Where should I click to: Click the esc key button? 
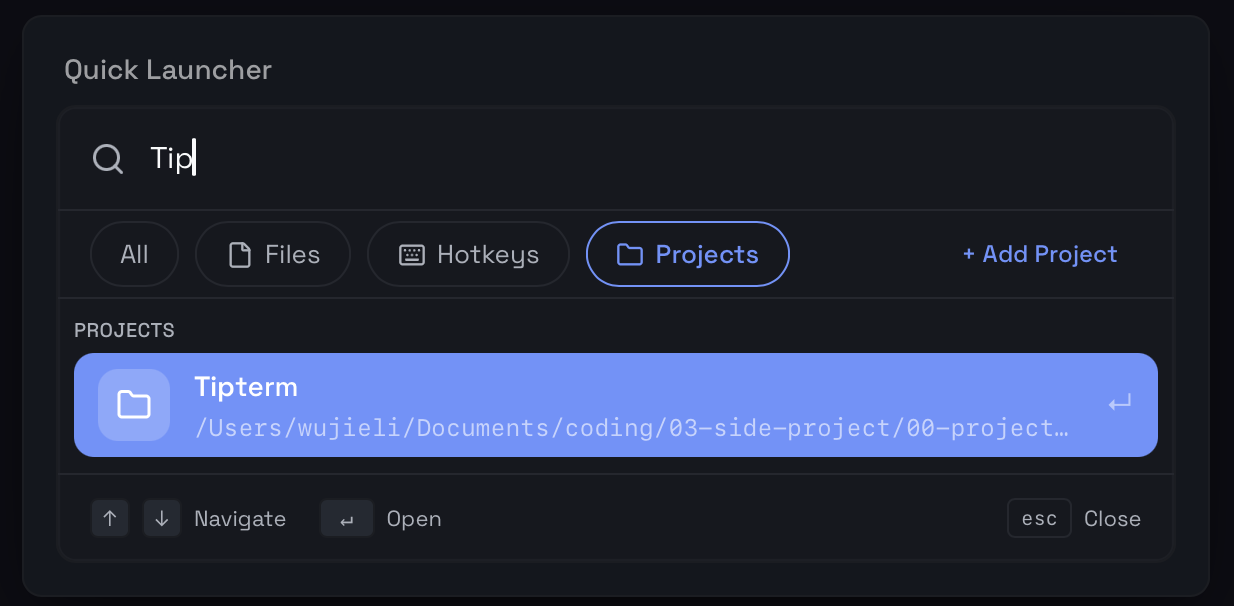1039,518
